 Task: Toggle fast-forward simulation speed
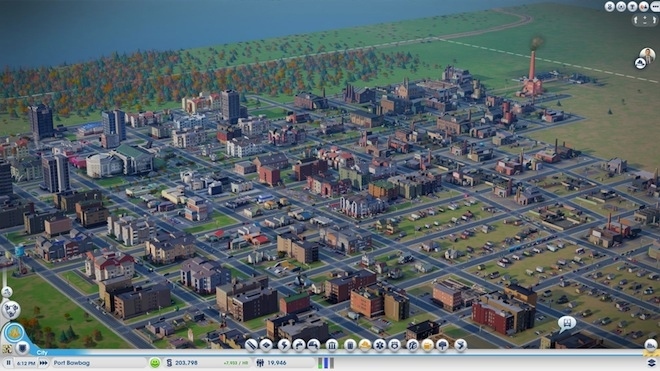[x=43, y=363]
